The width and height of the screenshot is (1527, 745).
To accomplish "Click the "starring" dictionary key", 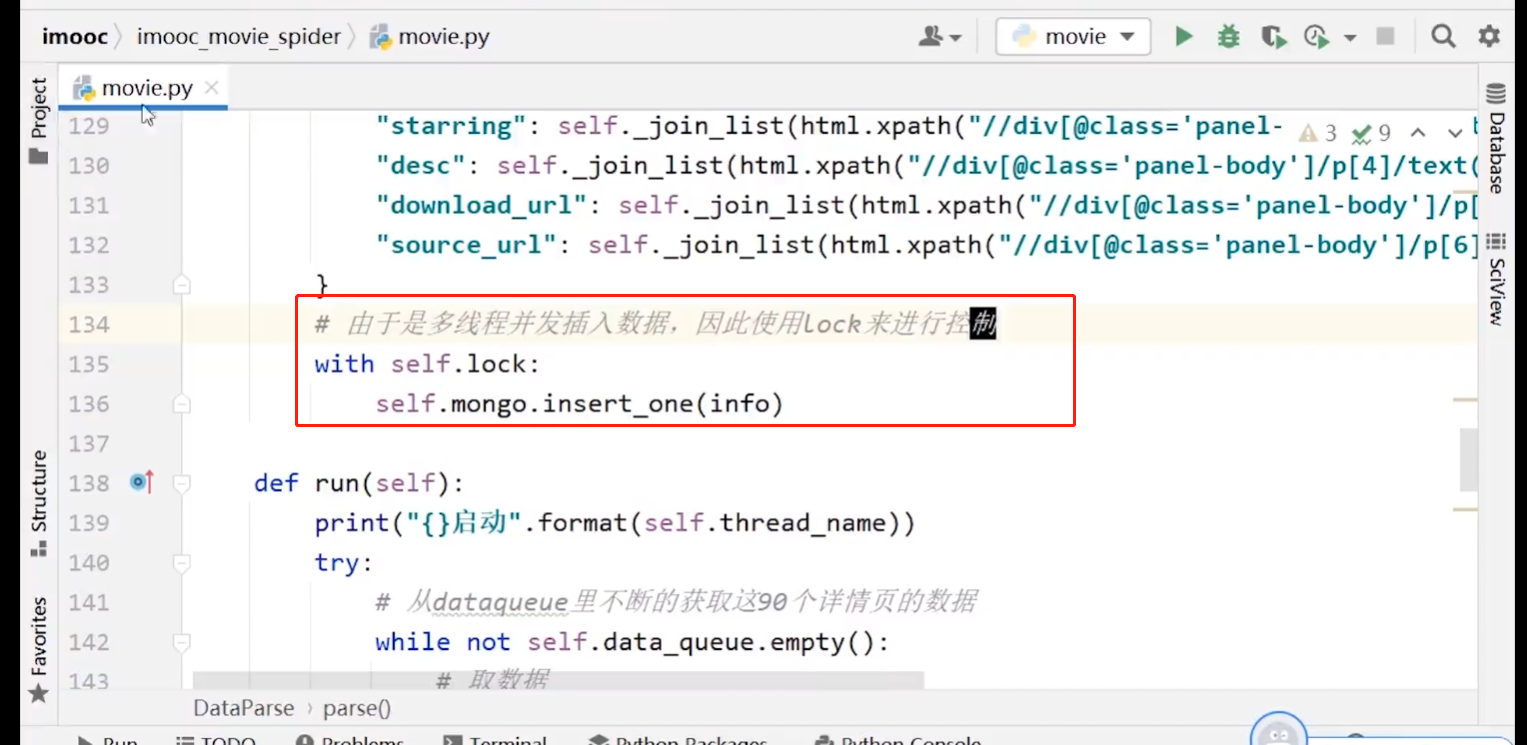I will point(451,126).
